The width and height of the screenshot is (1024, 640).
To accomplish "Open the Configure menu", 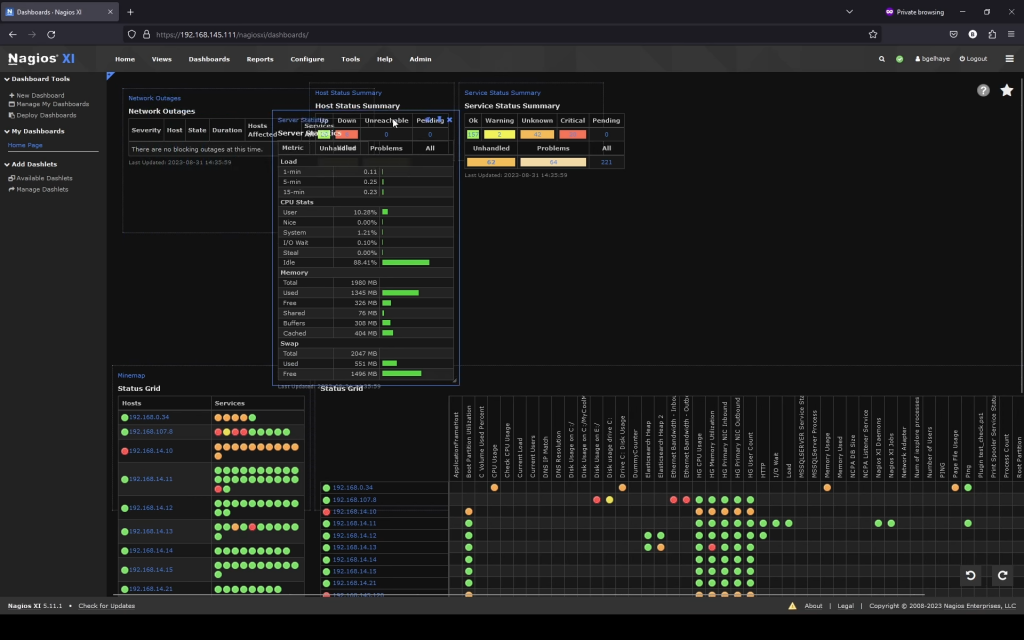I will [x=307, y=59].
